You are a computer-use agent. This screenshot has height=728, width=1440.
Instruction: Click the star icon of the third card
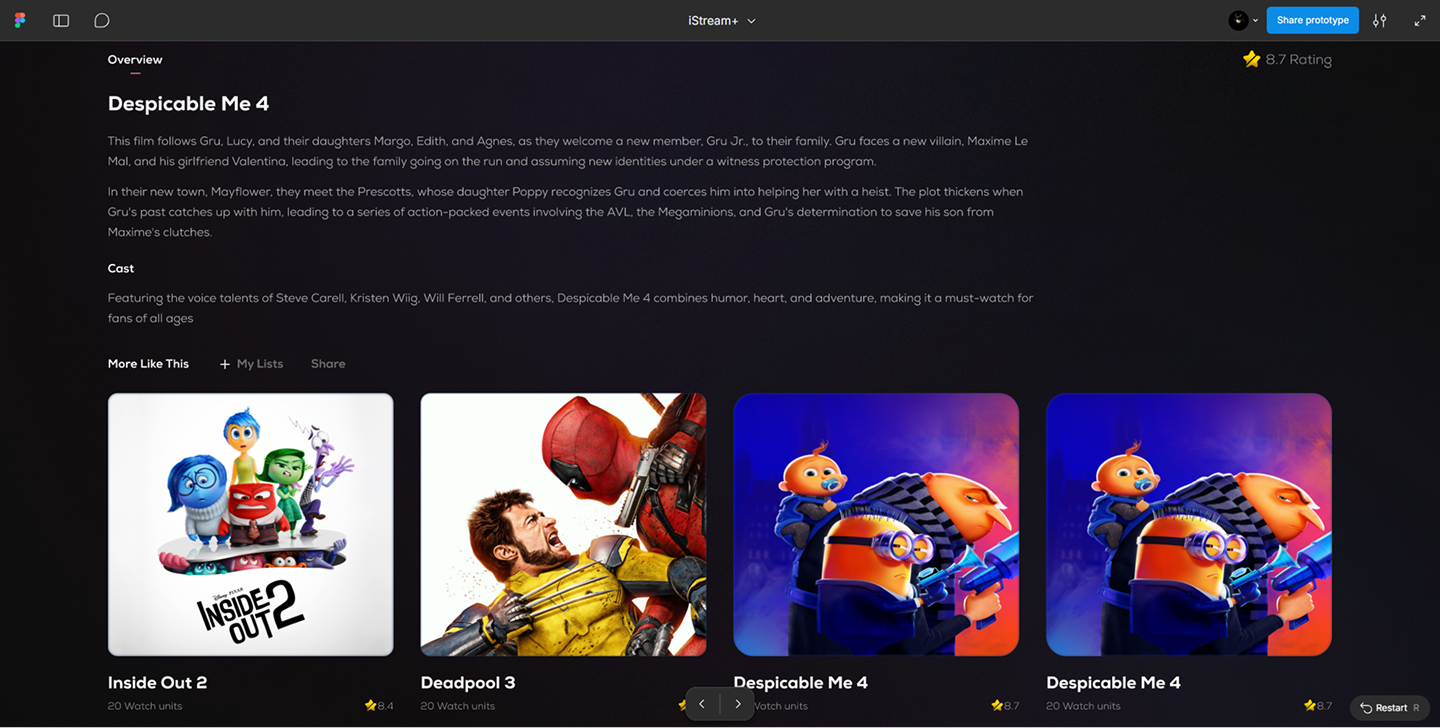tap(997, 705)
